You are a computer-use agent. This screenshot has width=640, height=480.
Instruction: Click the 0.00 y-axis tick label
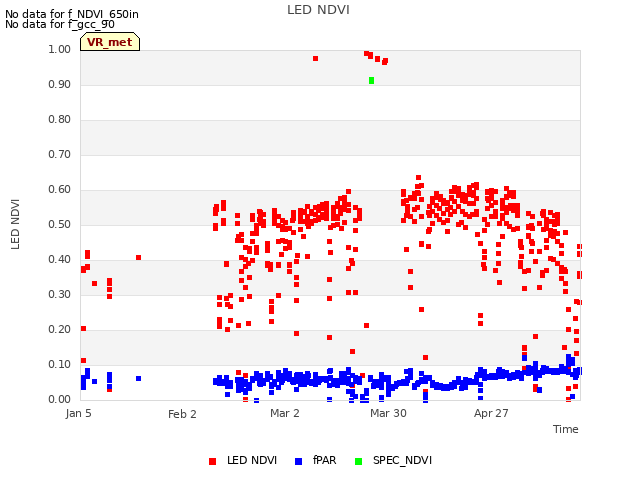pyautogui.click(x=60, y=399)
